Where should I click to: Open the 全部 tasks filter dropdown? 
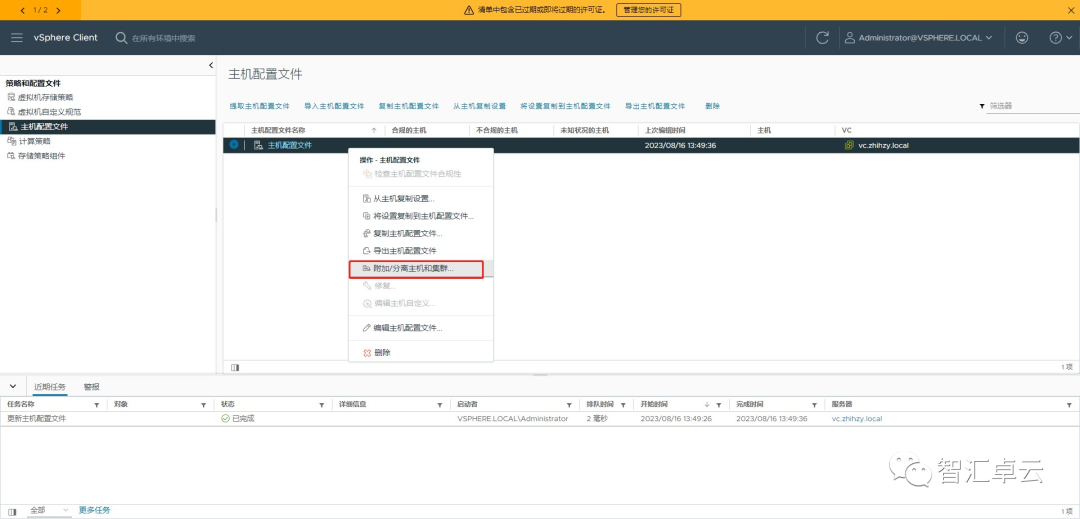pyautogui.click(x=49, y=511)
